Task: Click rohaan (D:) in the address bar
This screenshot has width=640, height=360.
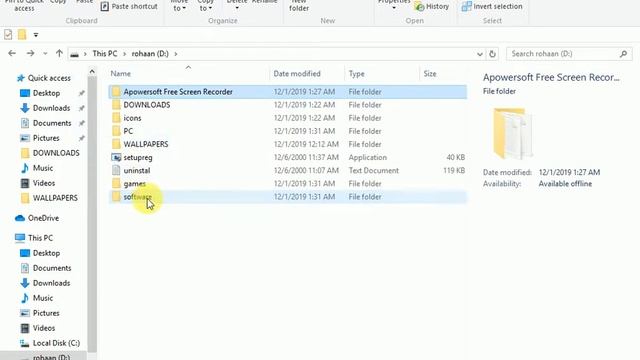Action: pyautogui.click(x=150, y=53)
